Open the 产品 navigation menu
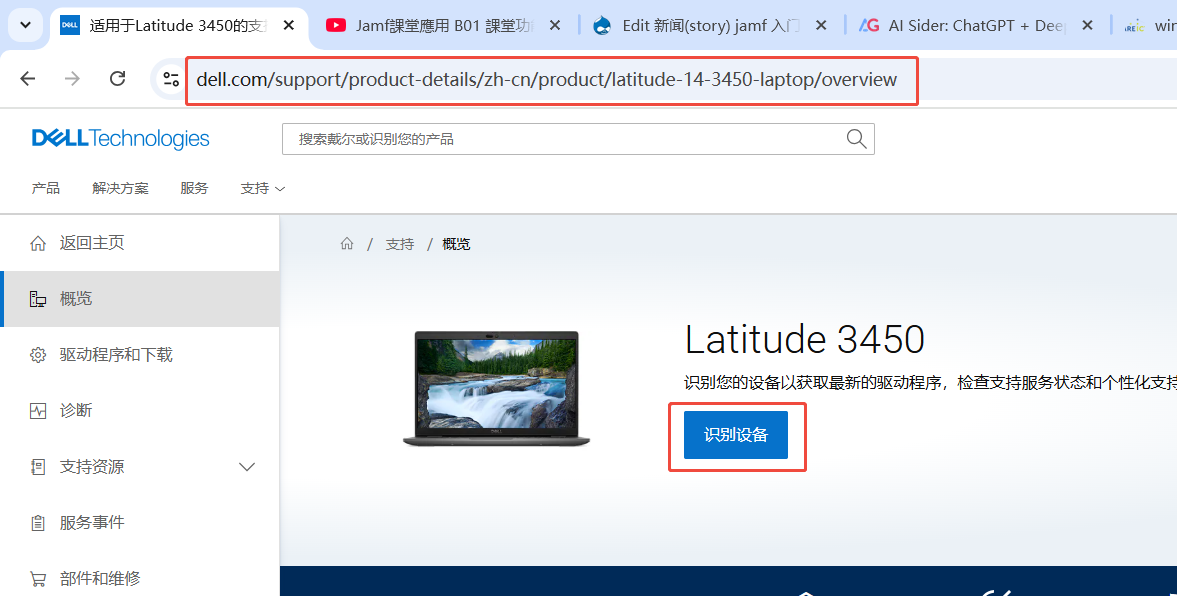The image size is (1177, 596). pyautogui.click(x=46, y=188)
